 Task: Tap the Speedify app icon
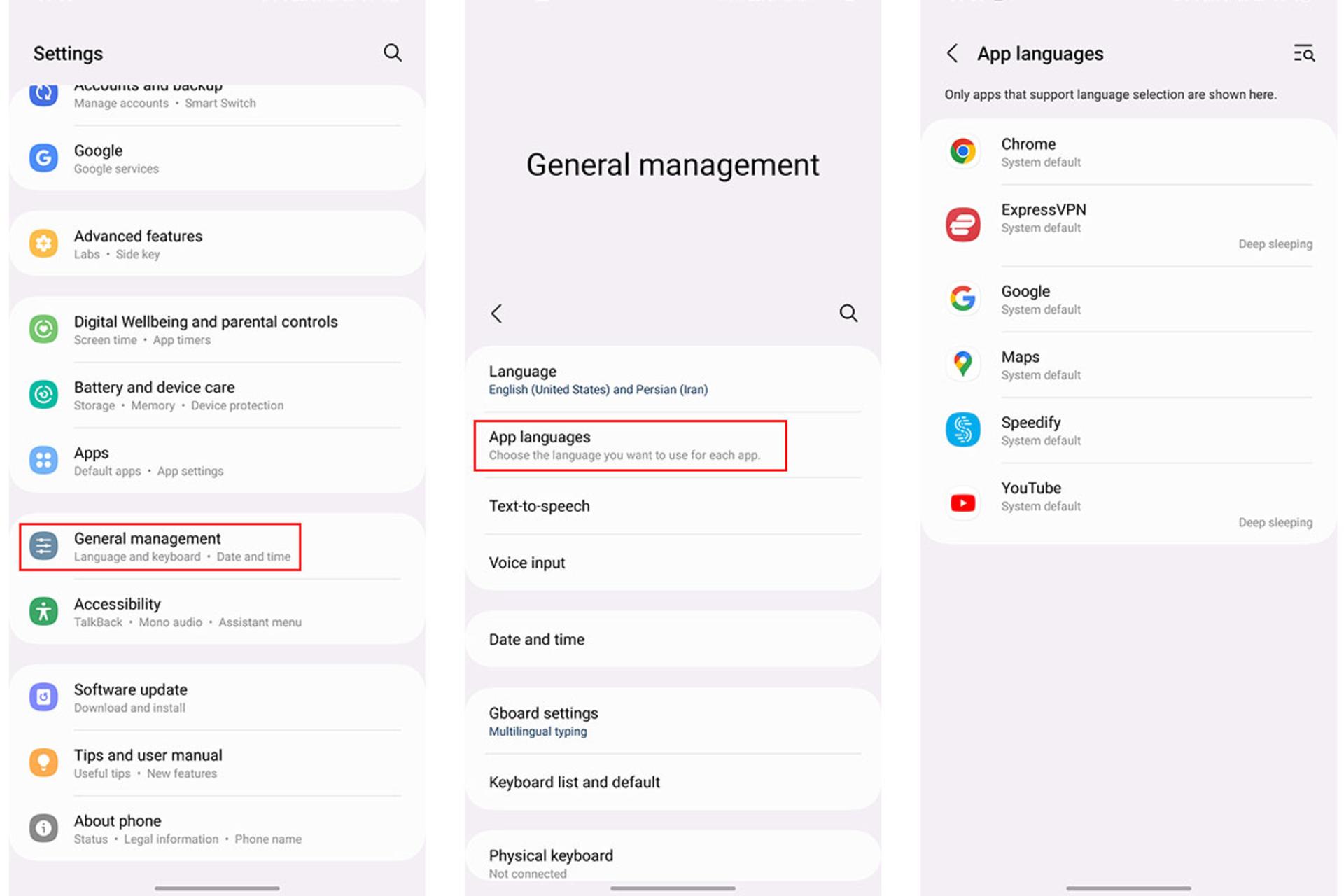[x=963, y=430]
